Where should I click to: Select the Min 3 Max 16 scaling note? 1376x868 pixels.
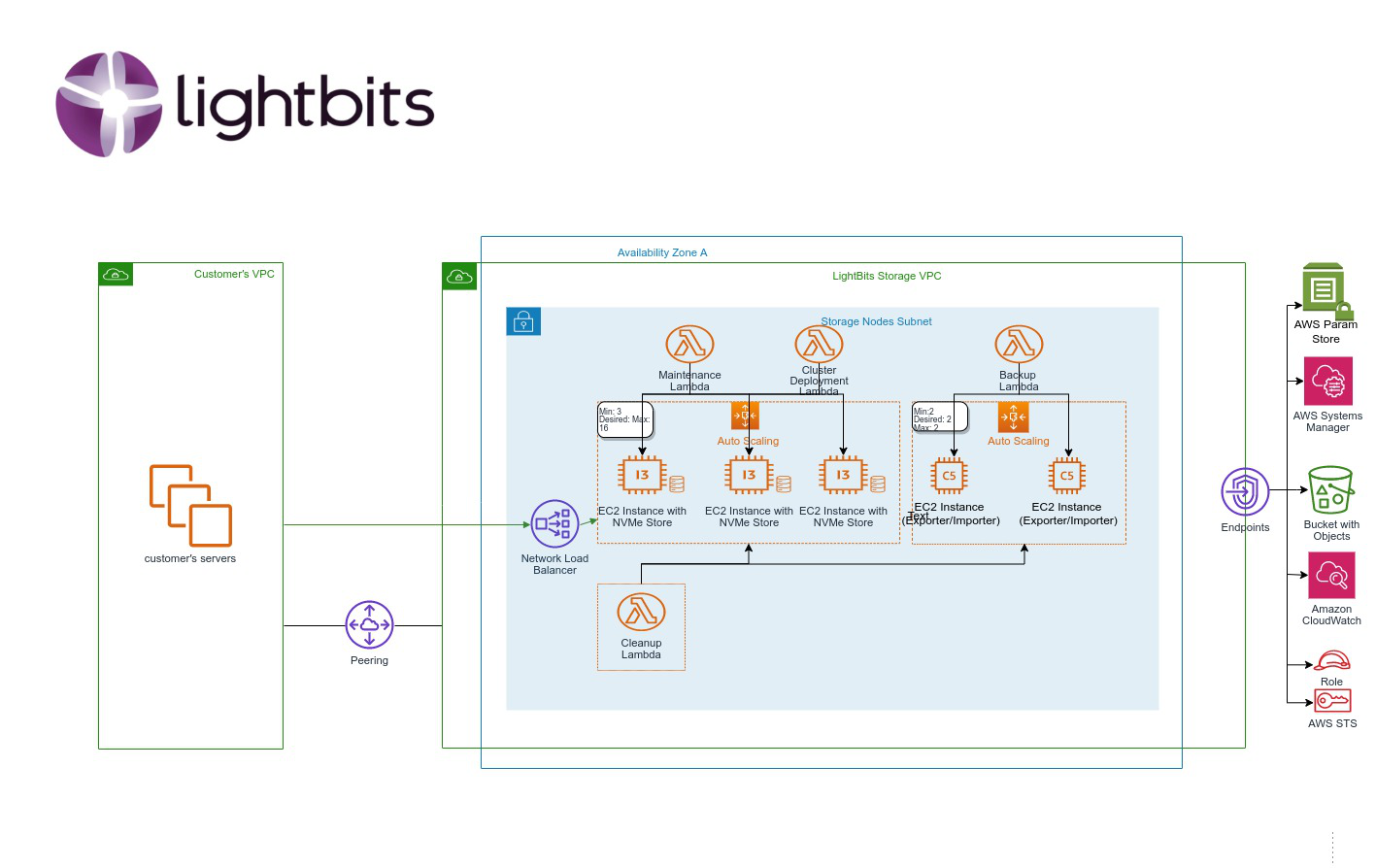click(x=625, y=420)
